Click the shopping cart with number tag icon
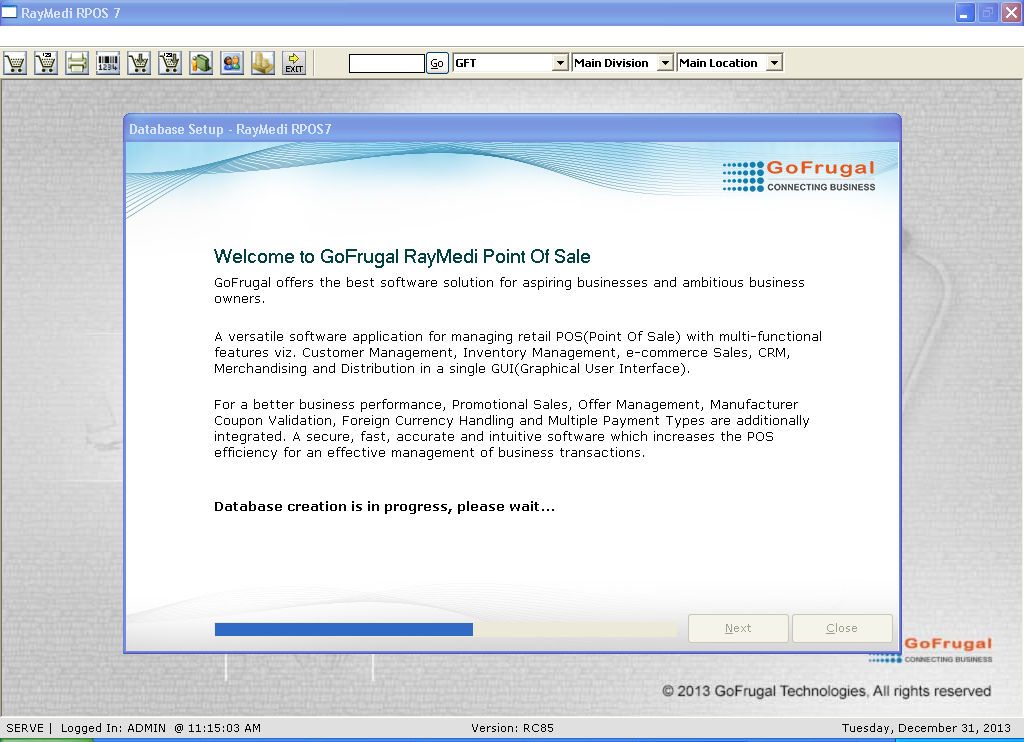 click(x=46, y=63)
